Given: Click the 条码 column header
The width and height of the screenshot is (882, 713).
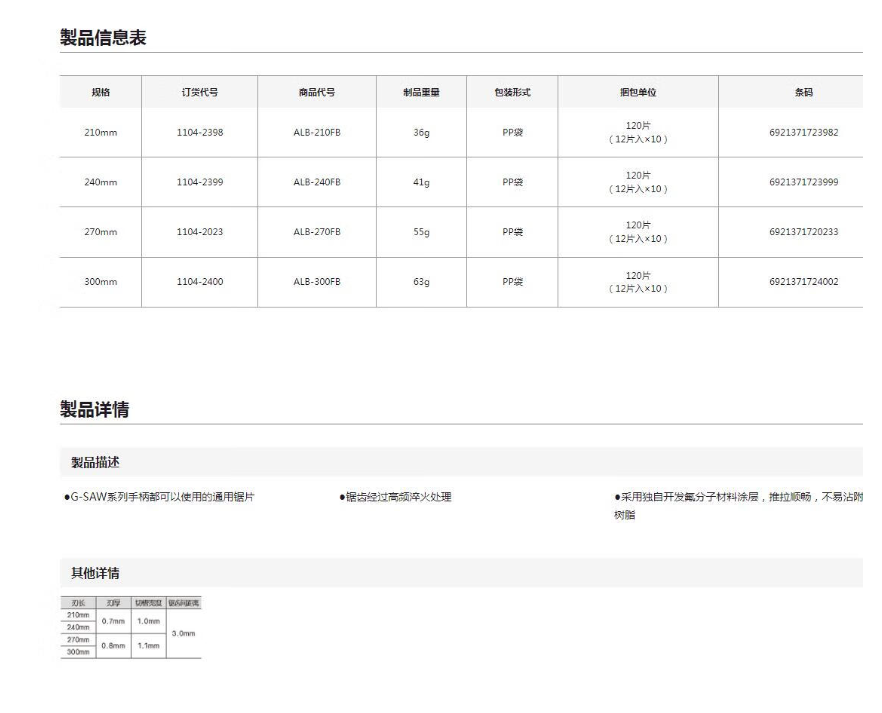Looking at the screenshot, I should coord(803,92).
